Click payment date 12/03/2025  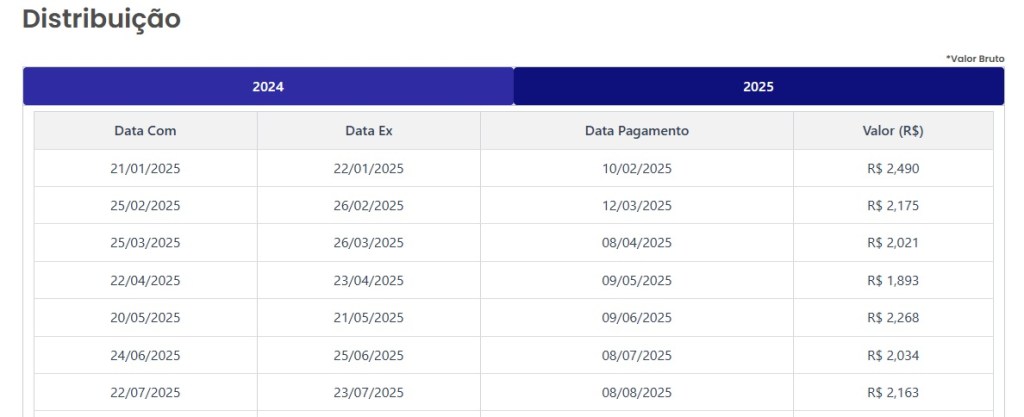pyautogui.click(x=636, y=206)
